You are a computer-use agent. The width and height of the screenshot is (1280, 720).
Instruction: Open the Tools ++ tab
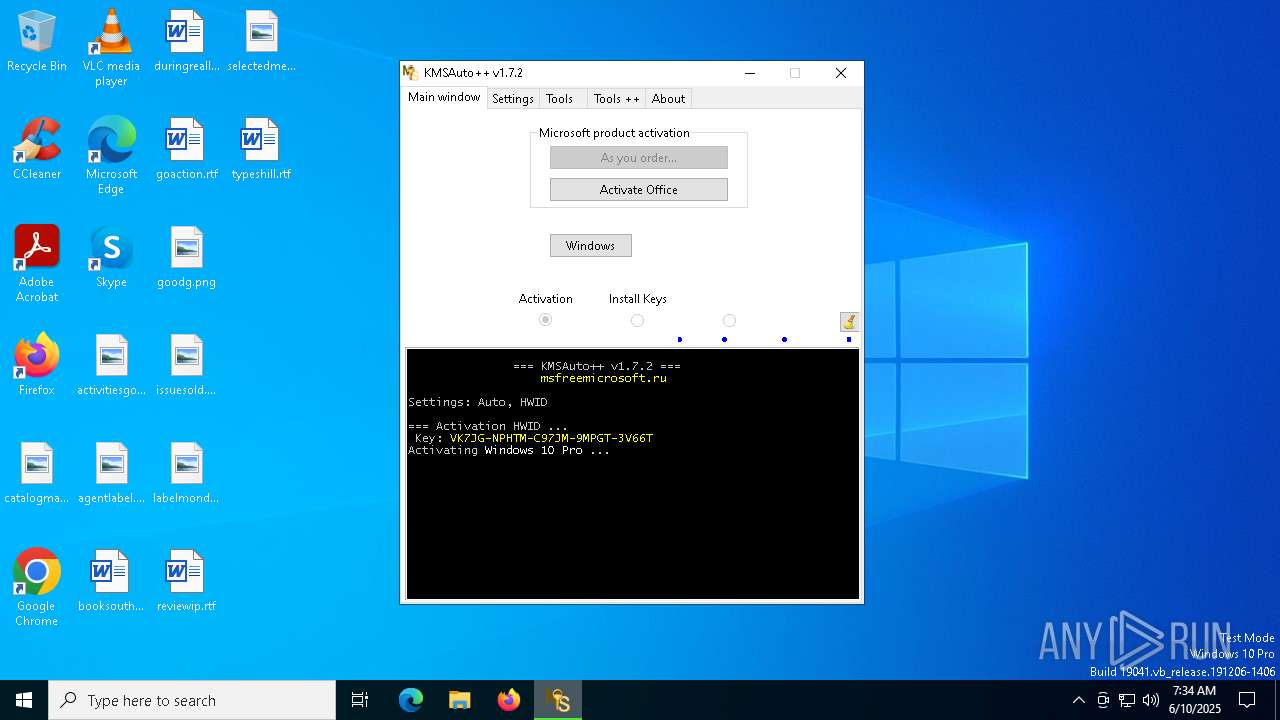616,99
